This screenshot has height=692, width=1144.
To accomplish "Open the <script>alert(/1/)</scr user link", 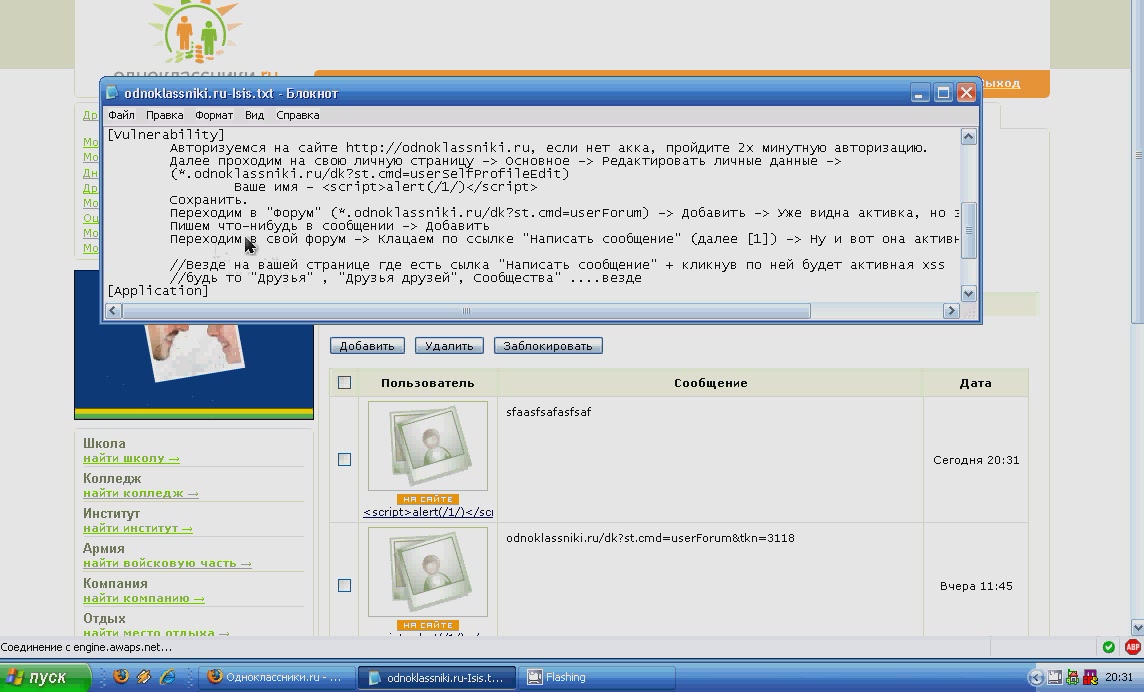I will click(x=428, y=512).
